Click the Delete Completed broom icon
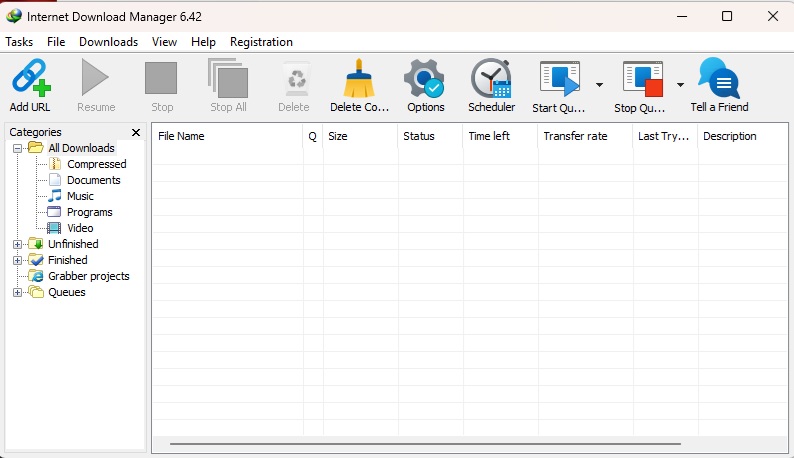 click(359, 78)
